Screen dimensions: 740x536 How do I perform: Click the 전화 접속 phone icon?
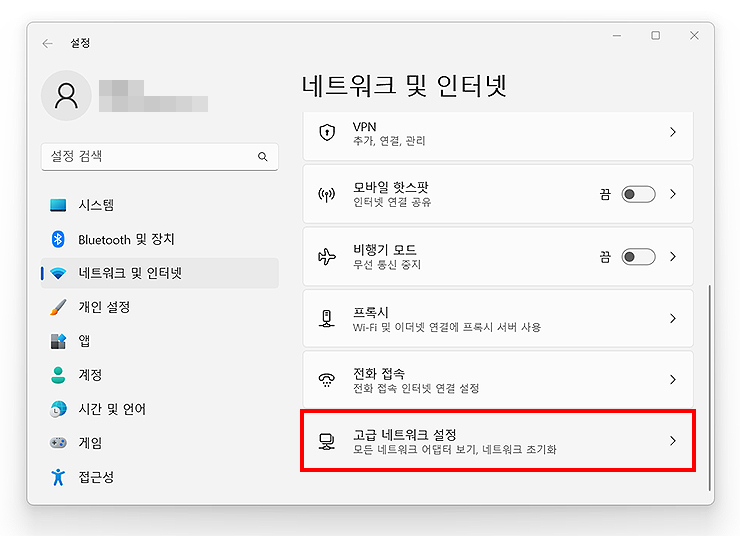pyautogui.click(x=327, y=380)
